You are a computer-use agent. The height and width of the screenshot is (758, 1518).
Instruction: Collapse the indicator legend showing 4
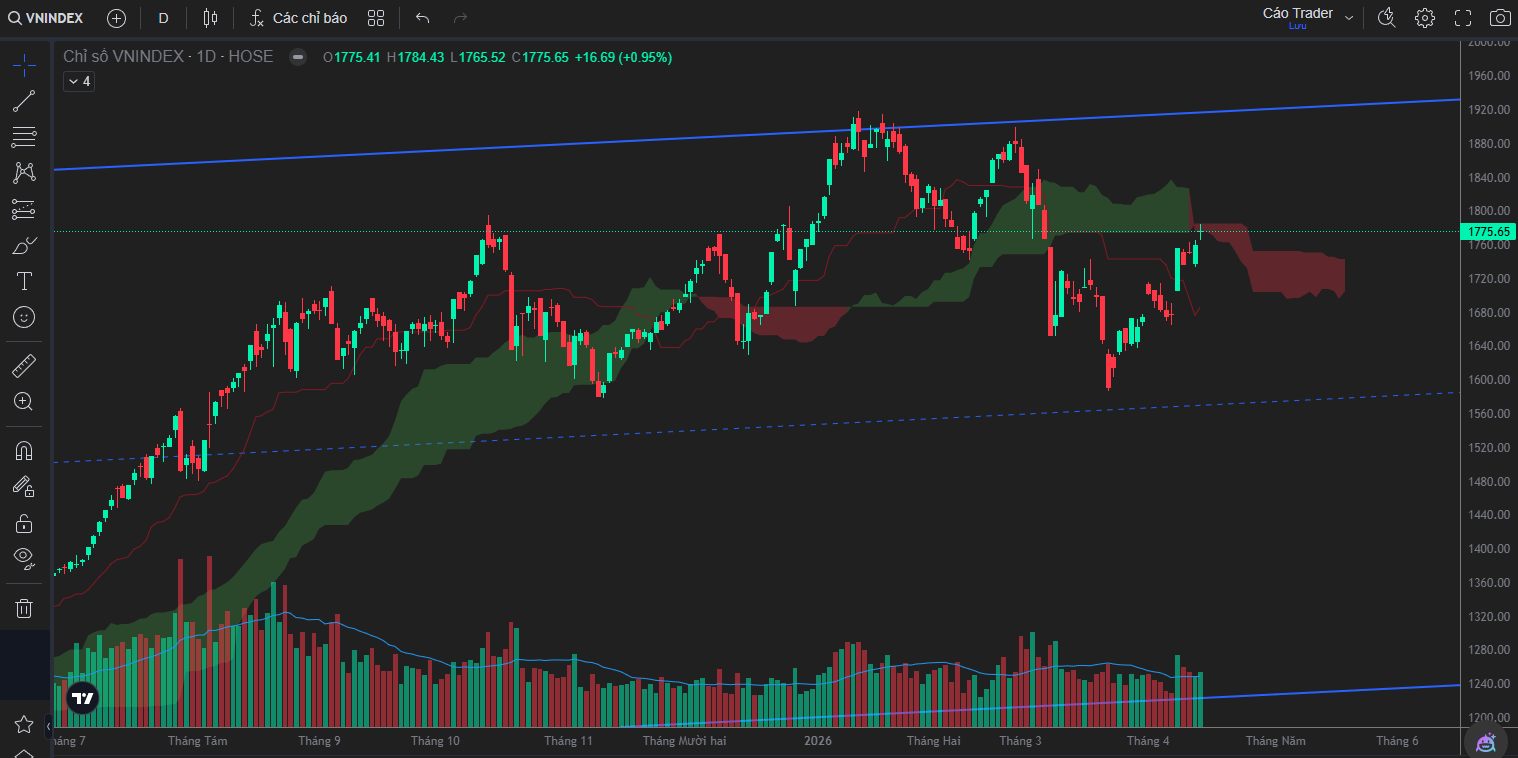tap(78, 82)
